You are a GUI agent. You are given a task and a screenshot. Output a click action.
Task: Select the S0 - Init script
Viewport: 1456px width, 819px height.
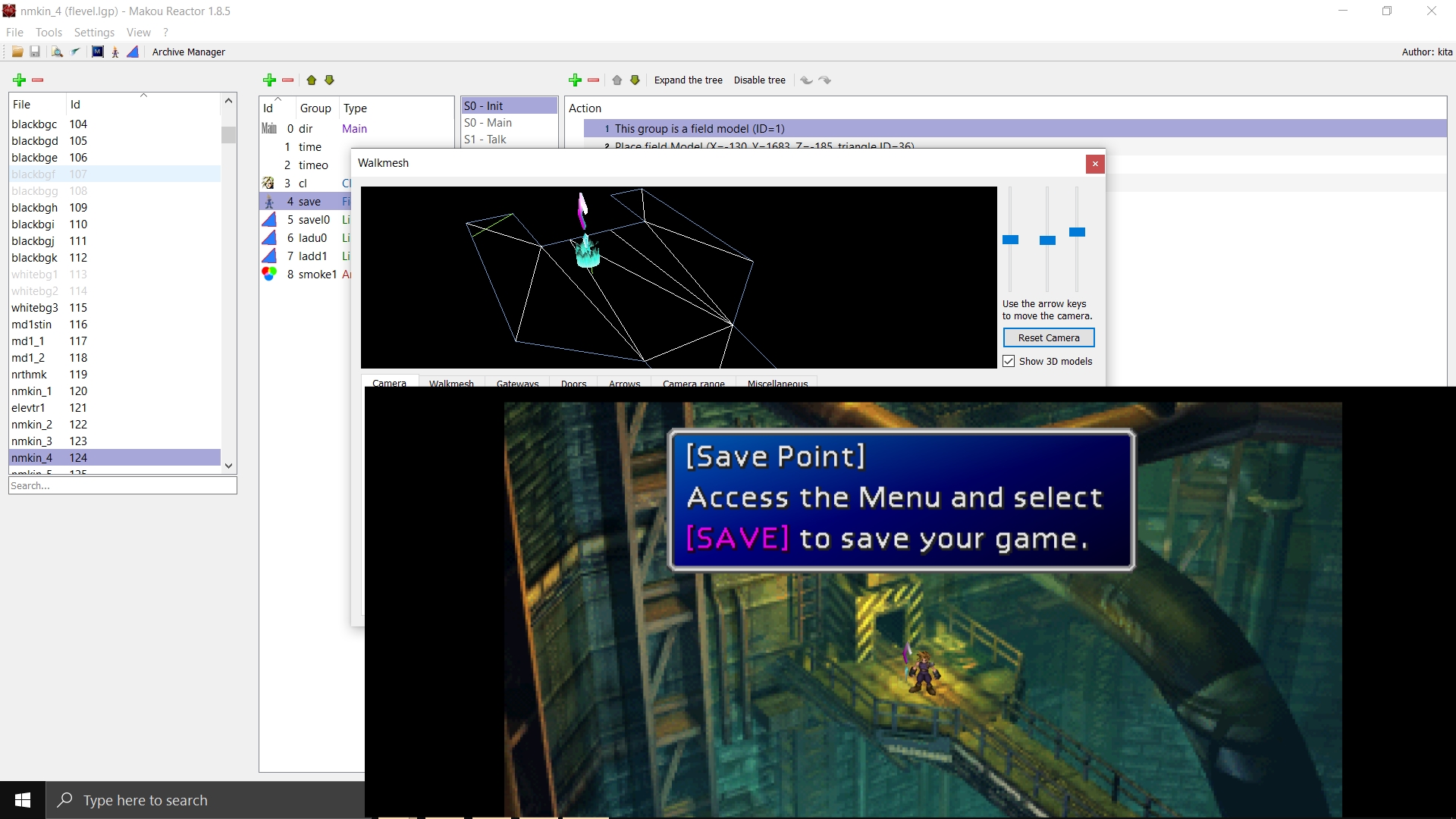(x=510, y=106)
